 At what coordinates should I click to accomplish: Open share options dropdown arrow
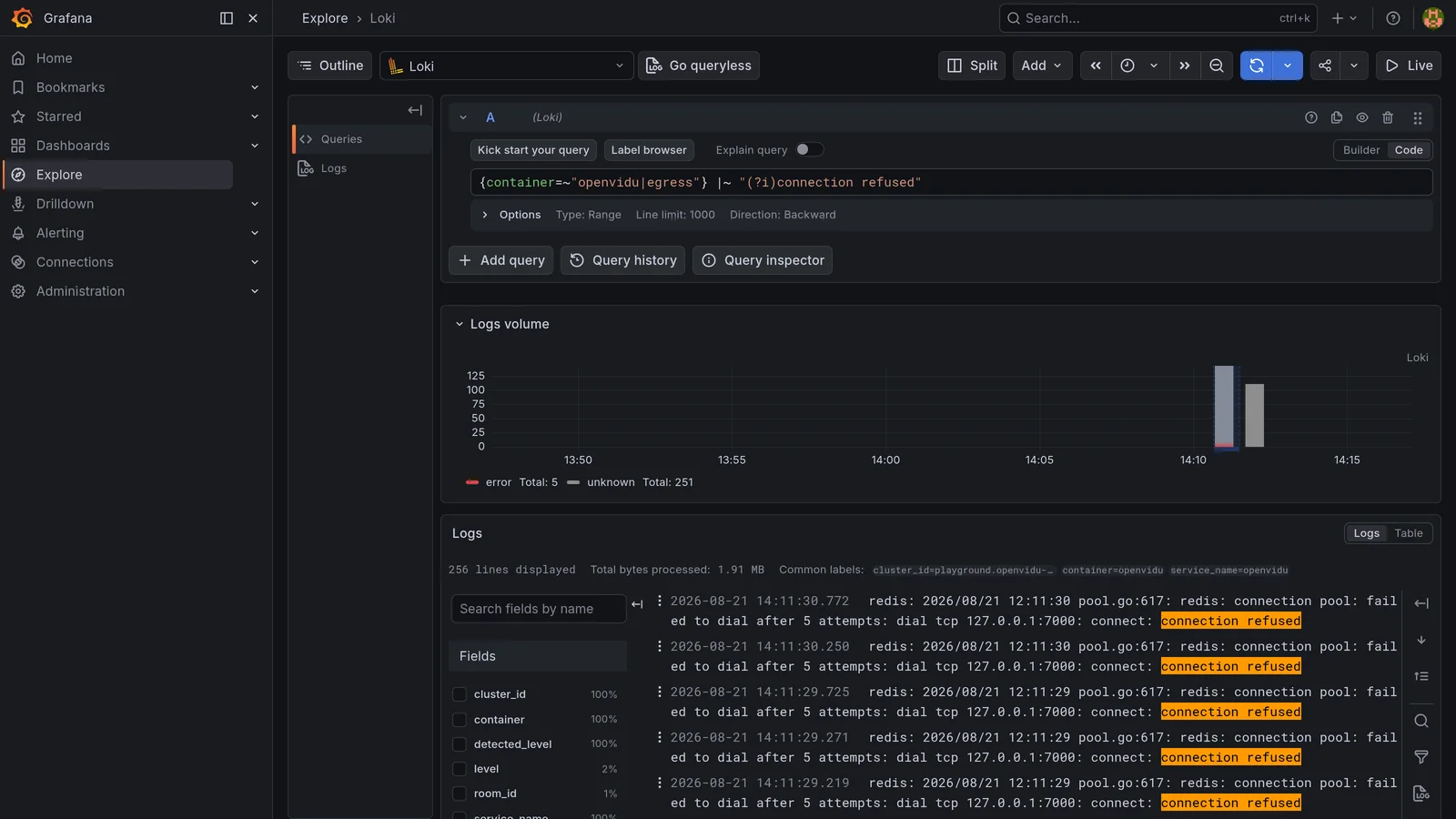[x=1354, y=66]
